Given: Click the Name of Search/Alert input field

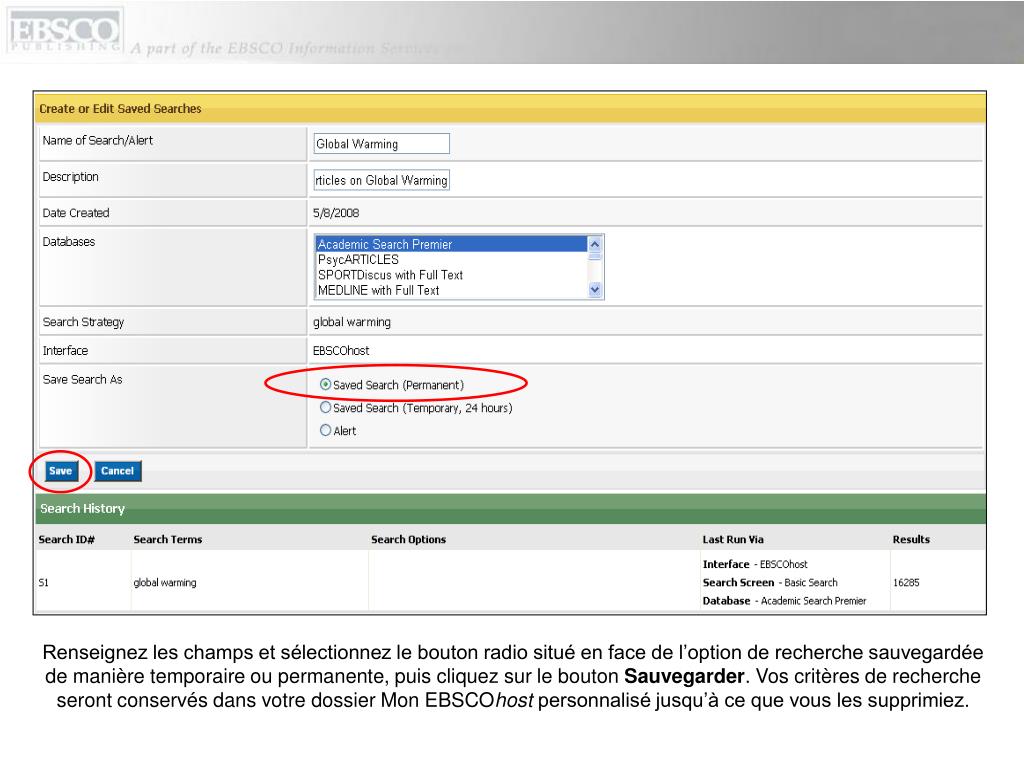Looking at the screenshot, I should pos(381,144).
